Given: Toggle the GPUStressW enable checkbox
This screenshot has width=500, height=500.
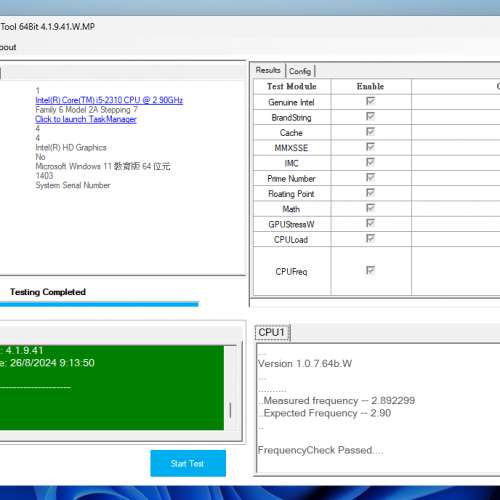Looking at the screenshot, I should [x=370, y=223].
